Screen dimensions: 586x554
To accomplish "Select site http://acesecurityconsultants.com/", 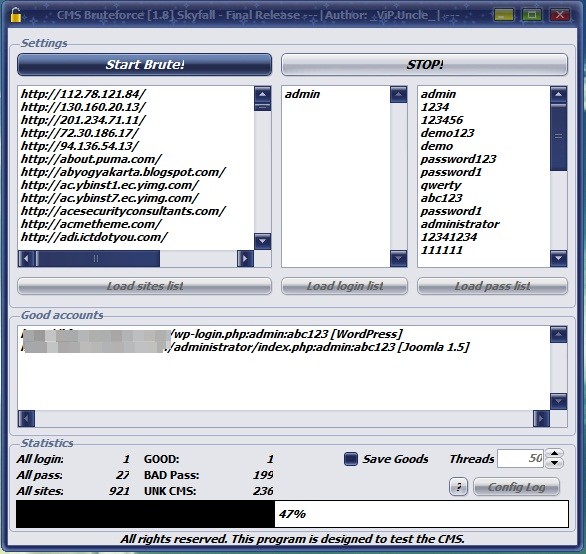I will coord(123,211).
